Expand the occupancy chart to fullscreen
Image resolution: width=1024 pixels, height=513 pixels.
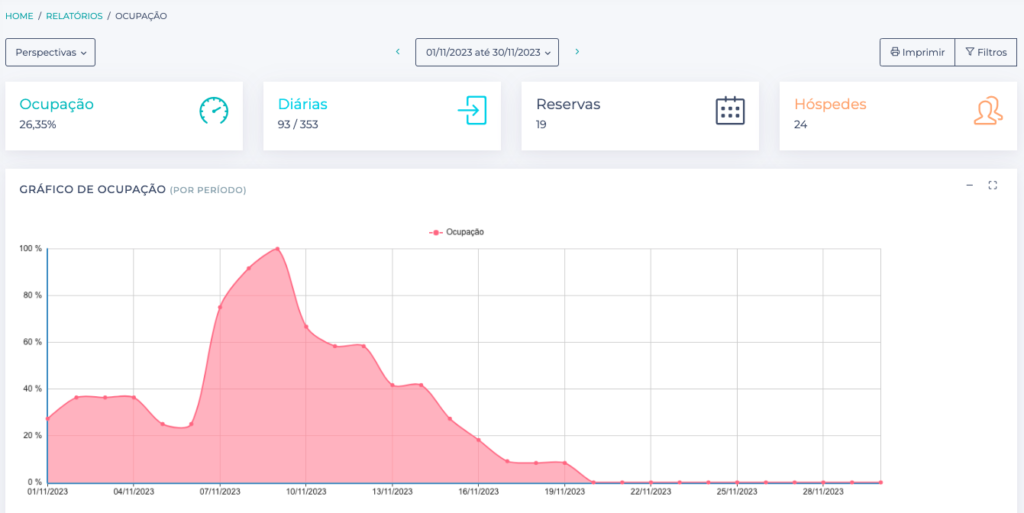(993, 185)
